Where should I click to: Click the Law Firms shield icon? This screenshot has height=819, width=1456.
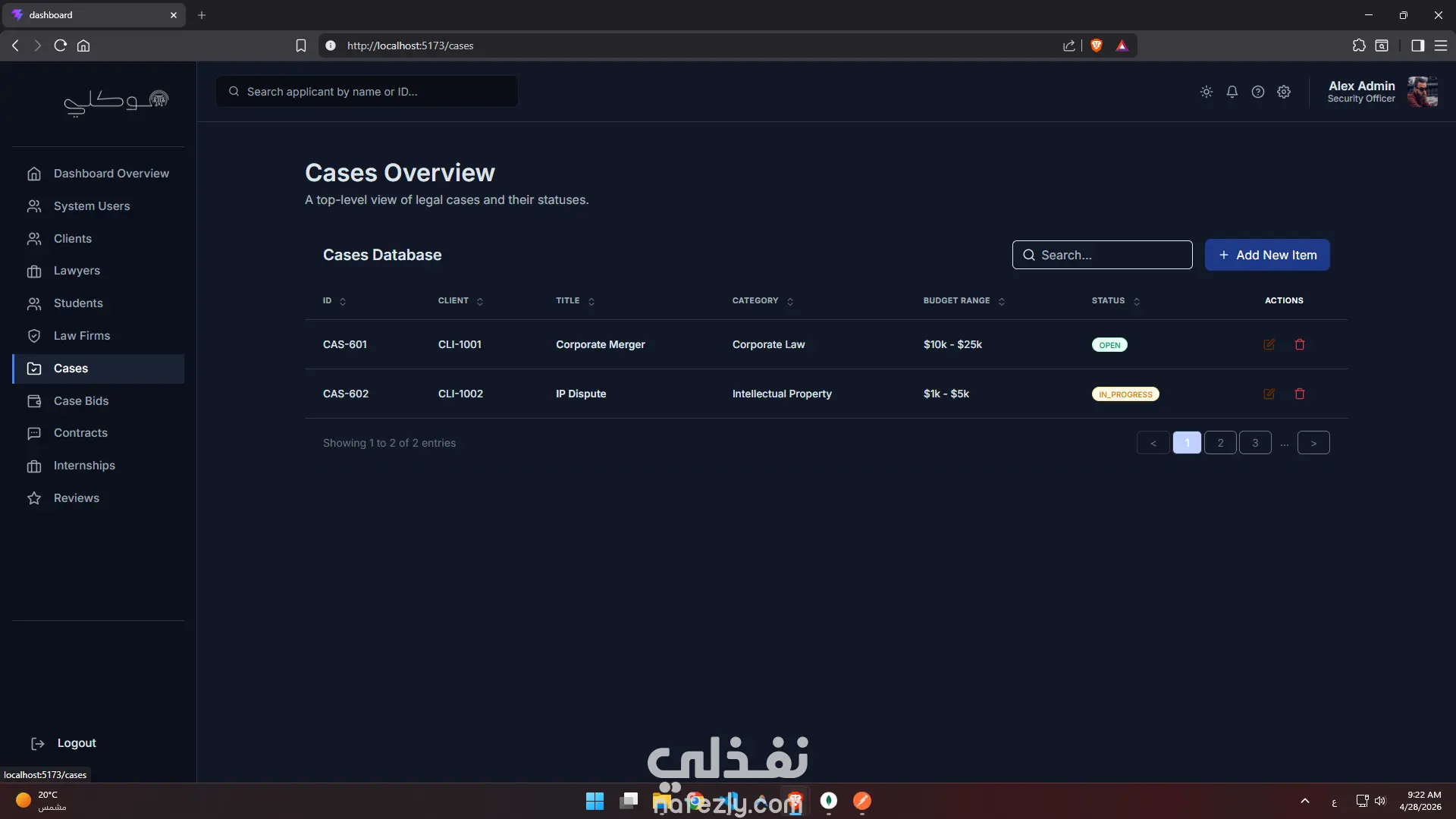34,336
